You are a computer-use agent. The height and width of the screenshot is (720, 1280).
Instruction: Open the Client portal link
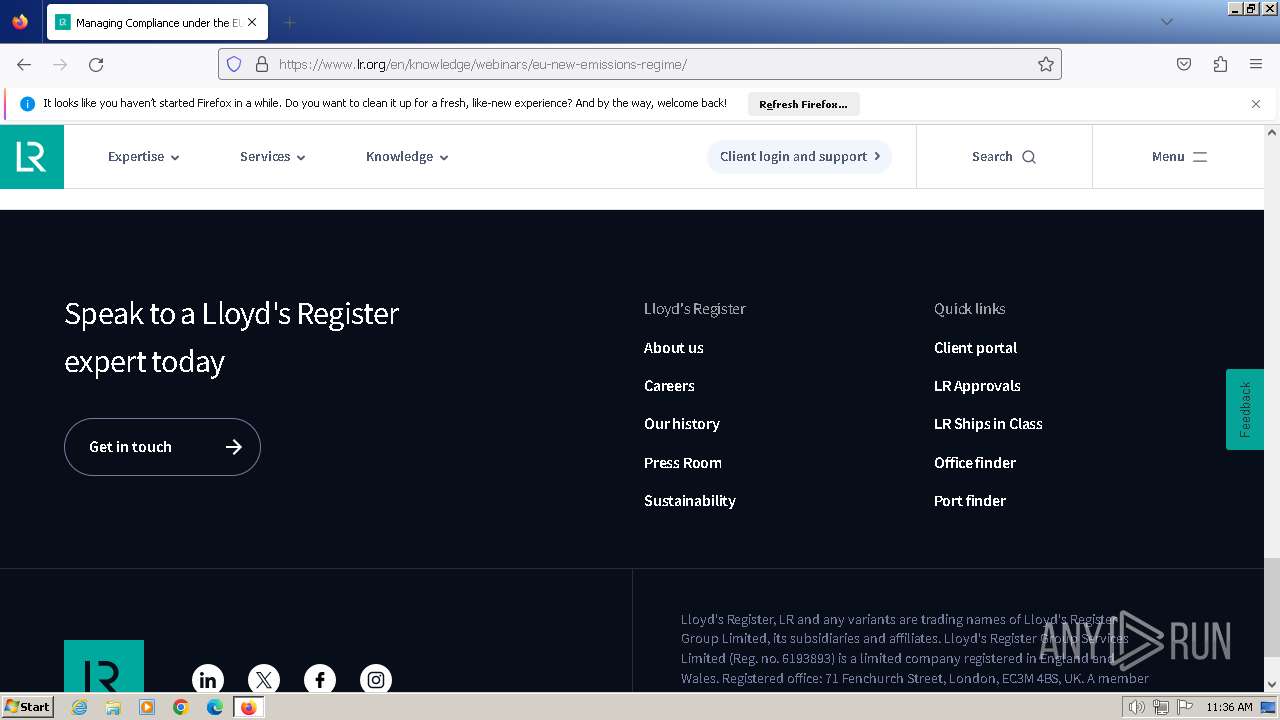point(976,348)
